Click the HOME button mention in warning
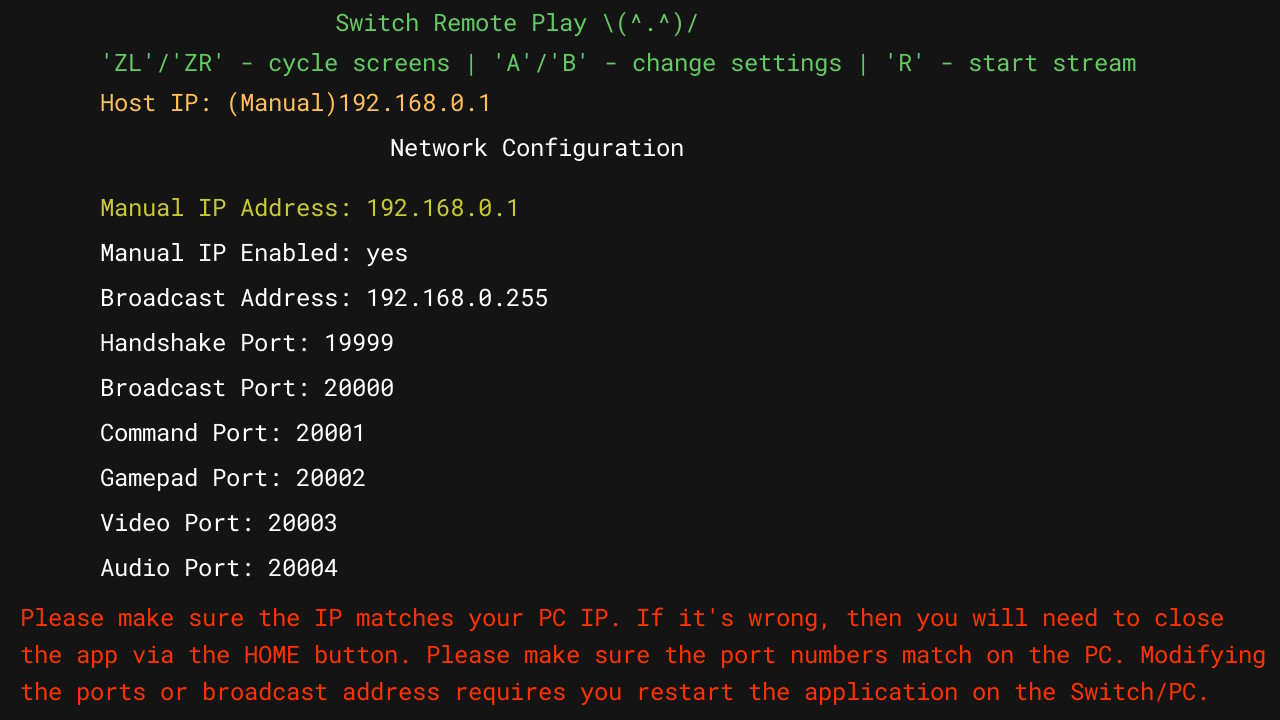Screen dimensions: 1280x720 272,655
